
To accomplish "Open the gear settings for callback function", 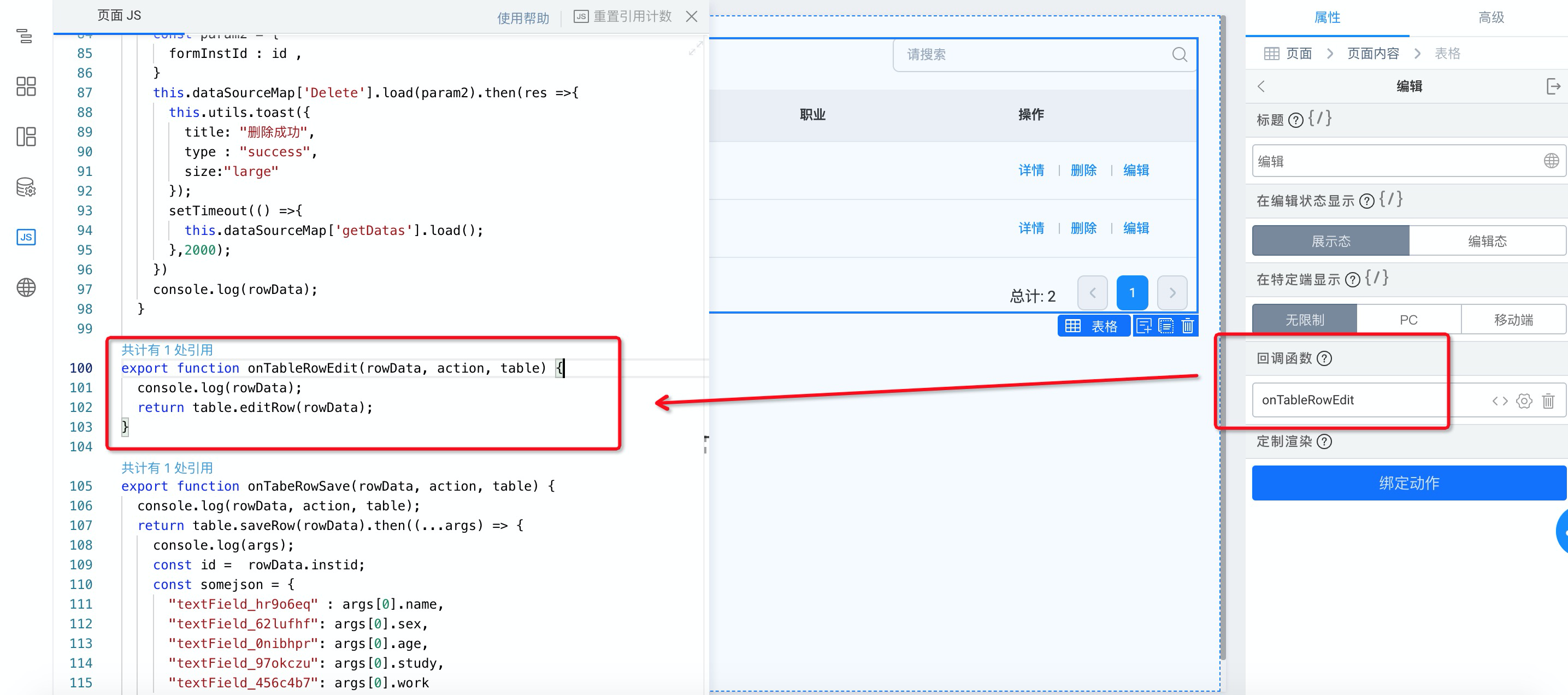I will point(1524,400).
